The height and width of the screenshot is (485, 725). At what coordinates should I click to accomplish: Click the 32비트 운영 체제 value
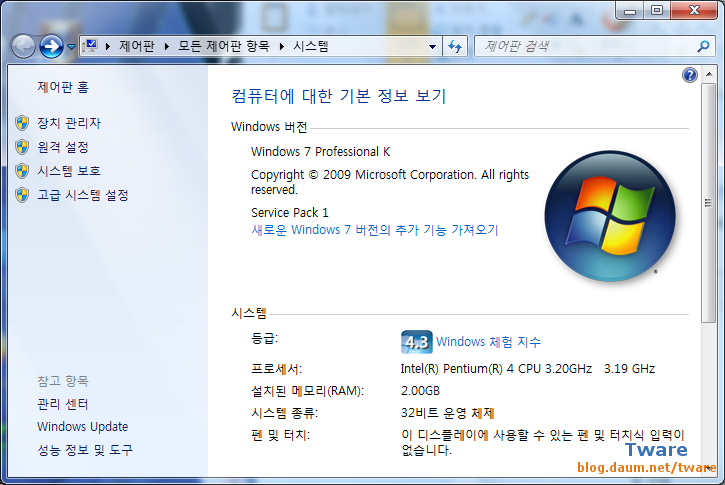(x=448, y=413)
